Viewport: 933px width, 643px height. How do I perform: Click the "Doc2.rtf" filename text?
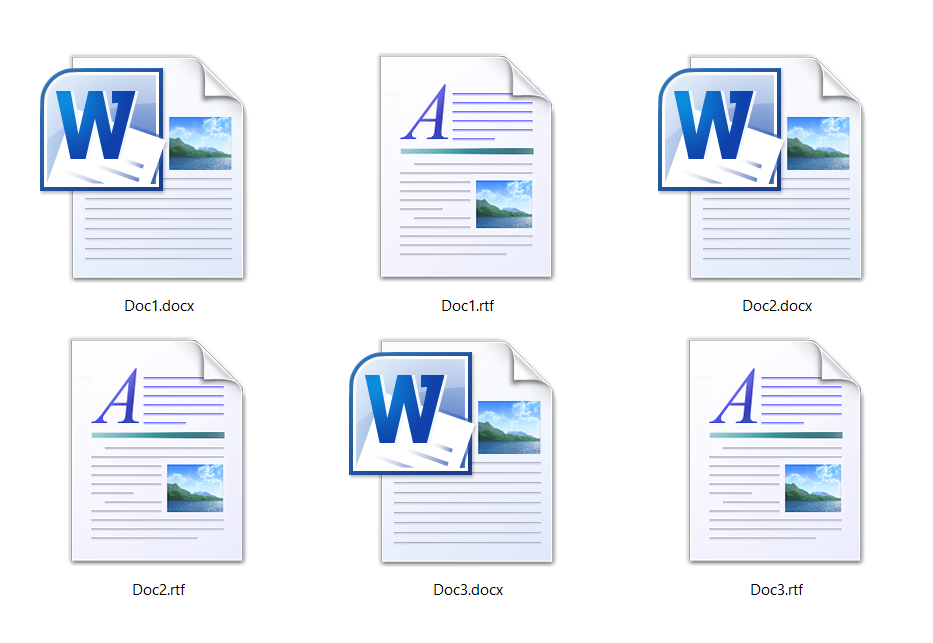(158, 590)
